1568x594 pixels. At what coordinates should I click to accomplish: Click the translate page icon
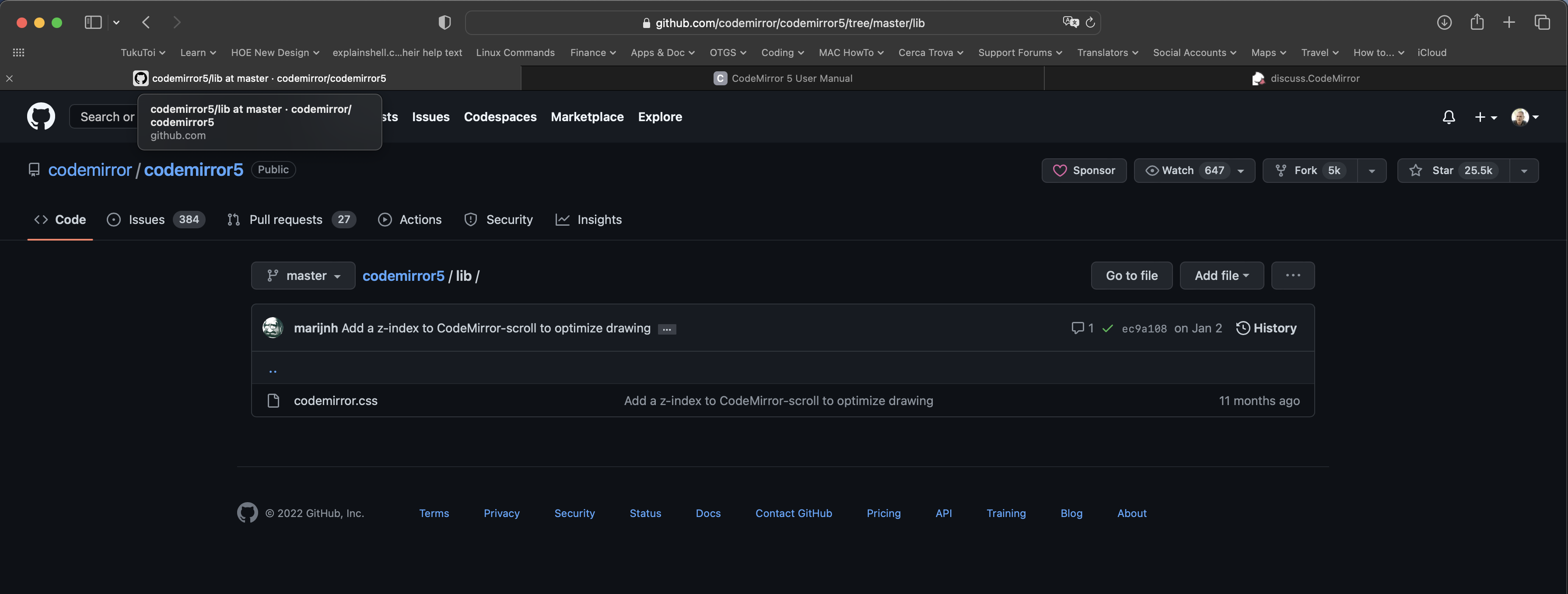[1071, 22]
